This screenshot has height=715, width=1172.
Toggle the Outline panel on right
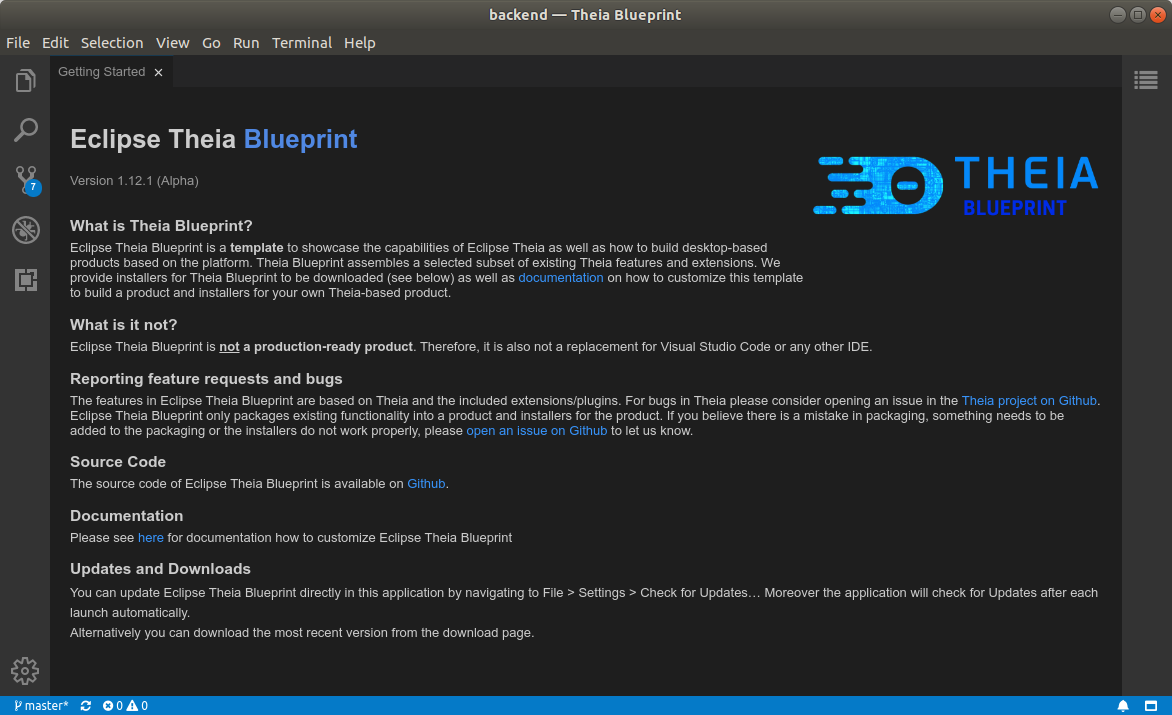[1146, 80]
